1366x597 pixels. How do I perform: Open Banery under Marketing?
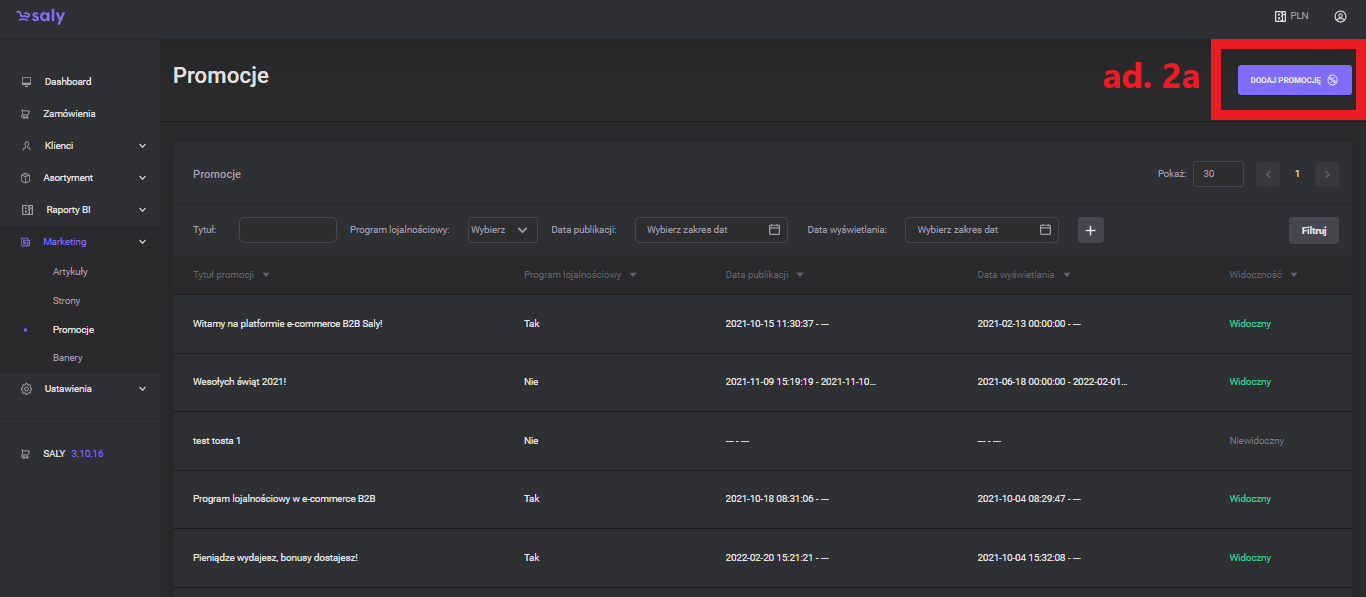[68, 357]
